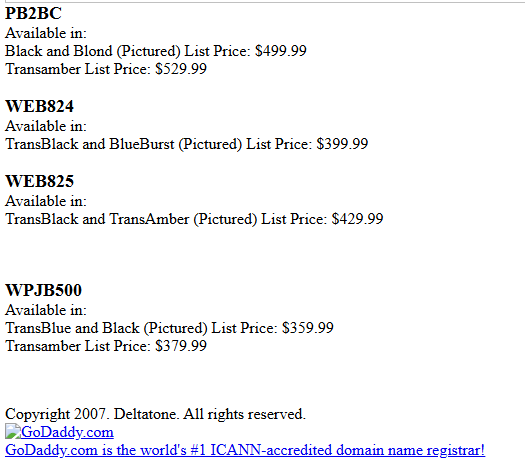The height and width of the screenshot is (465, 525).
Task: Select the WEB824 model heading
Action: [x=39, y=106]
